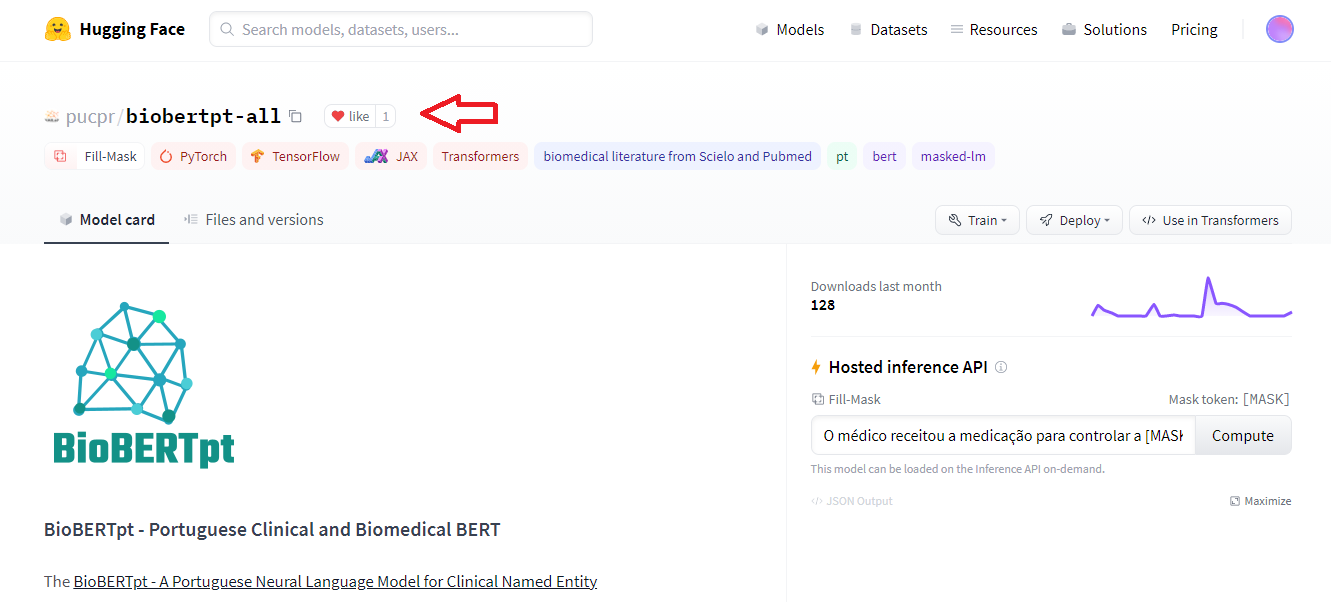
Task: Focus the search models, datasets, users field
Action: [400, 29]
